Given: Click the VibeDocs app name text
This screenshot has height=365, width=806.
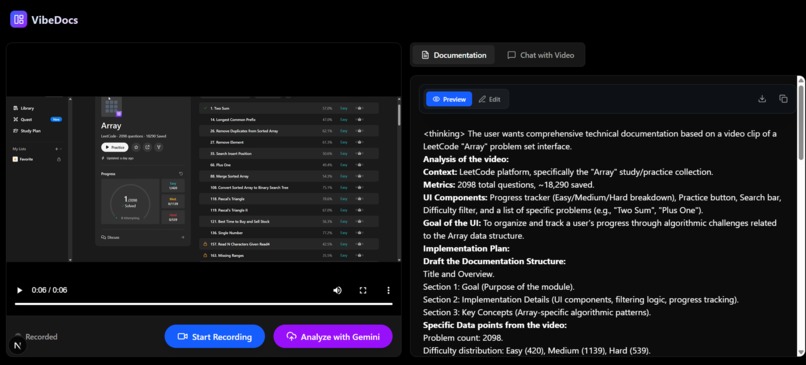Looking at the screenshot, I should [54, 20].
